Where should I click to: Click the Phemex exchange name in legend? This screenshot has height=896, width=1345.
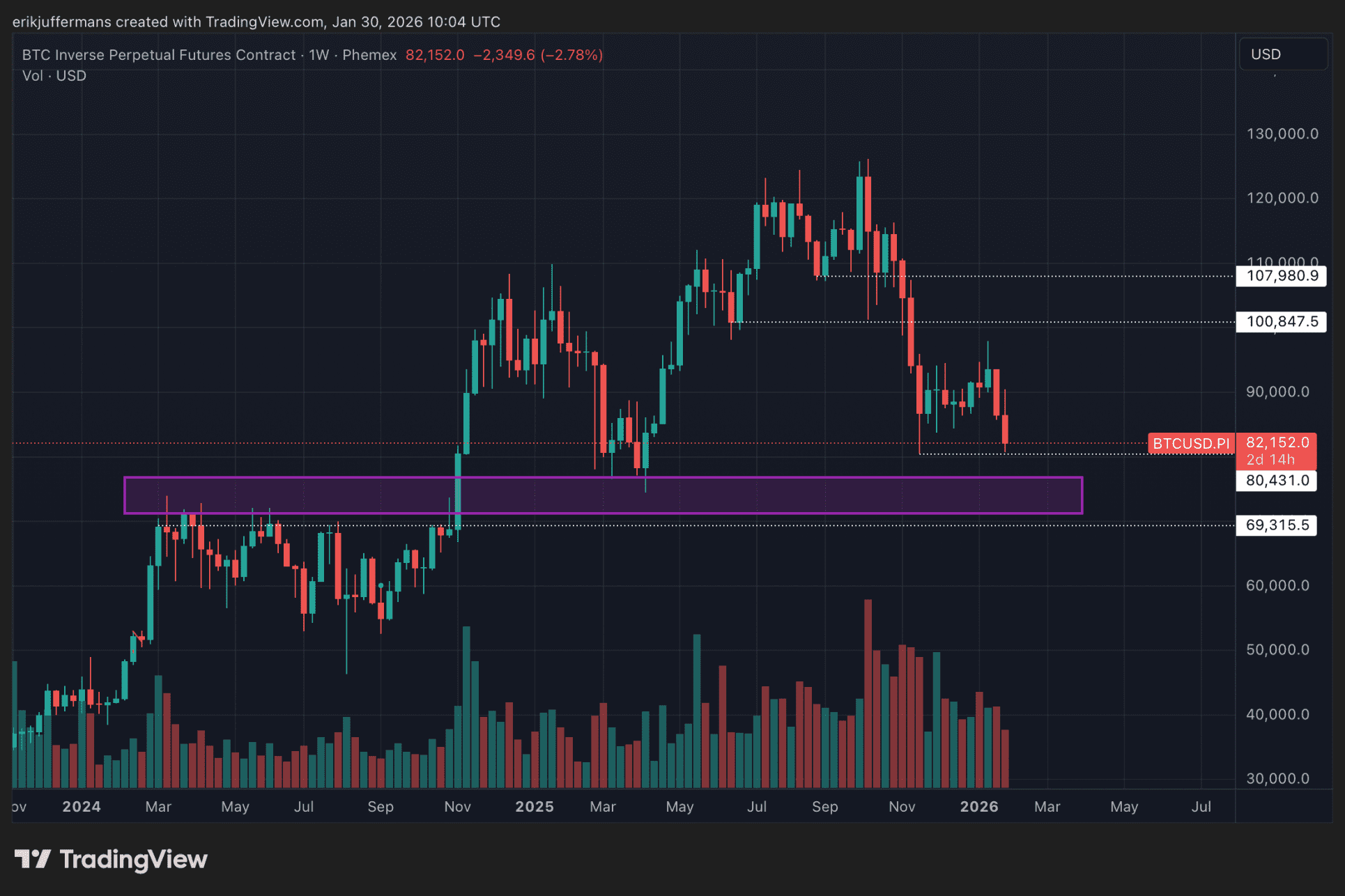click(369, 55)
